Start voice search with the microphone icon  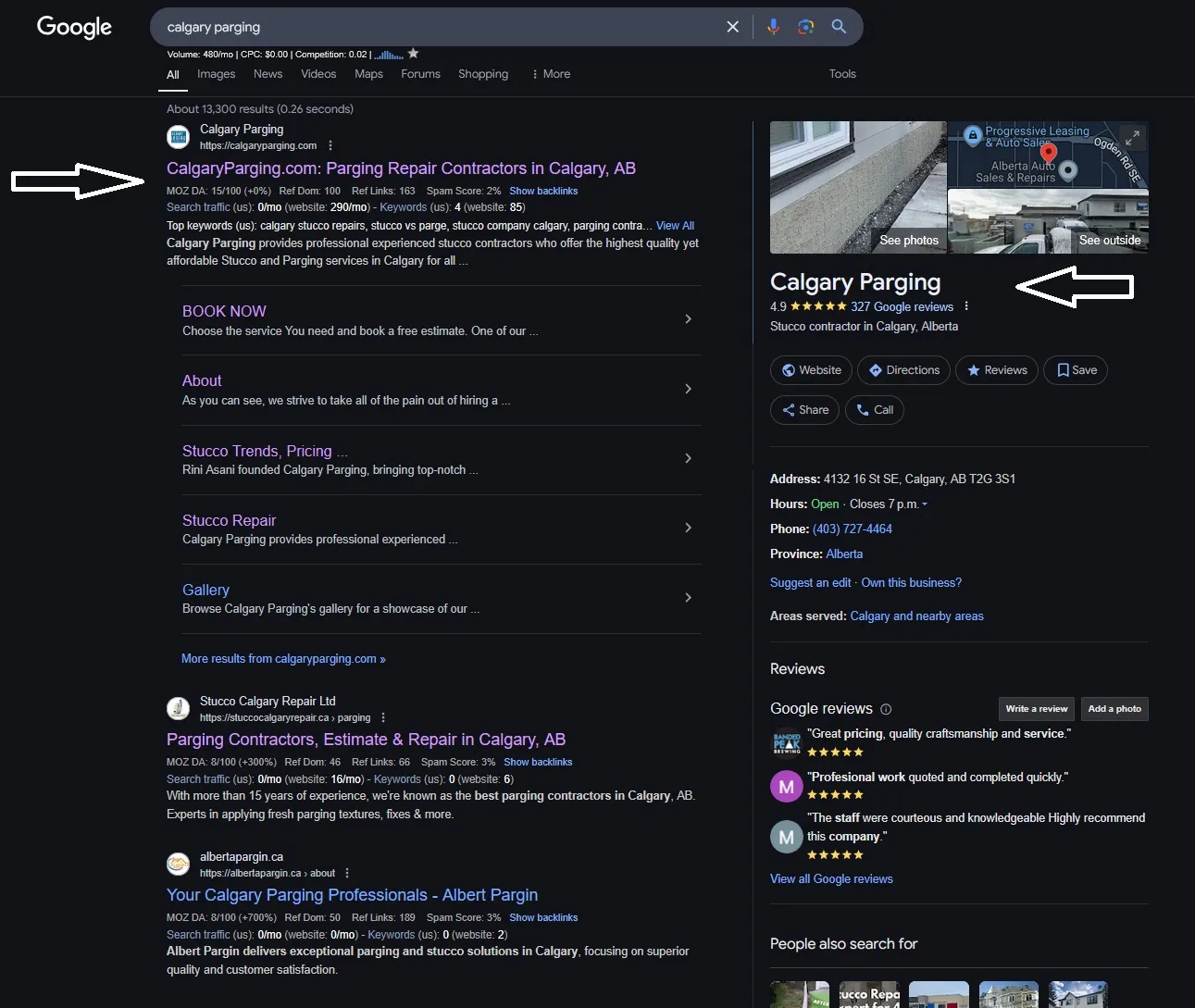click(773, 27)
